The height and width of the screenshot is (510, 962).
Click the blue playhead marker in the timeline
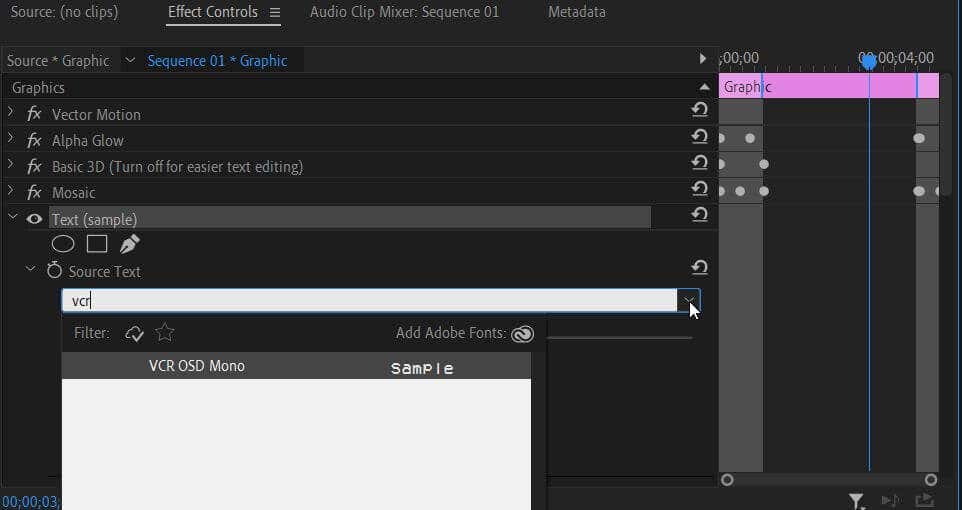tap(869, 62)
